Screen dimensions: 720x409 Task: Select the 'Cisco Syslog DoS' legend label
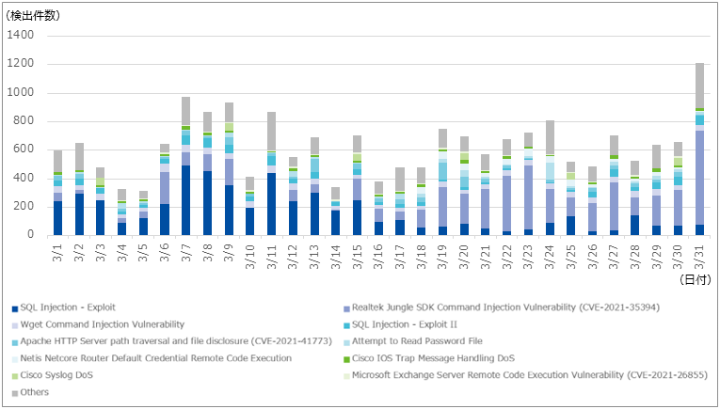(56, 375)
